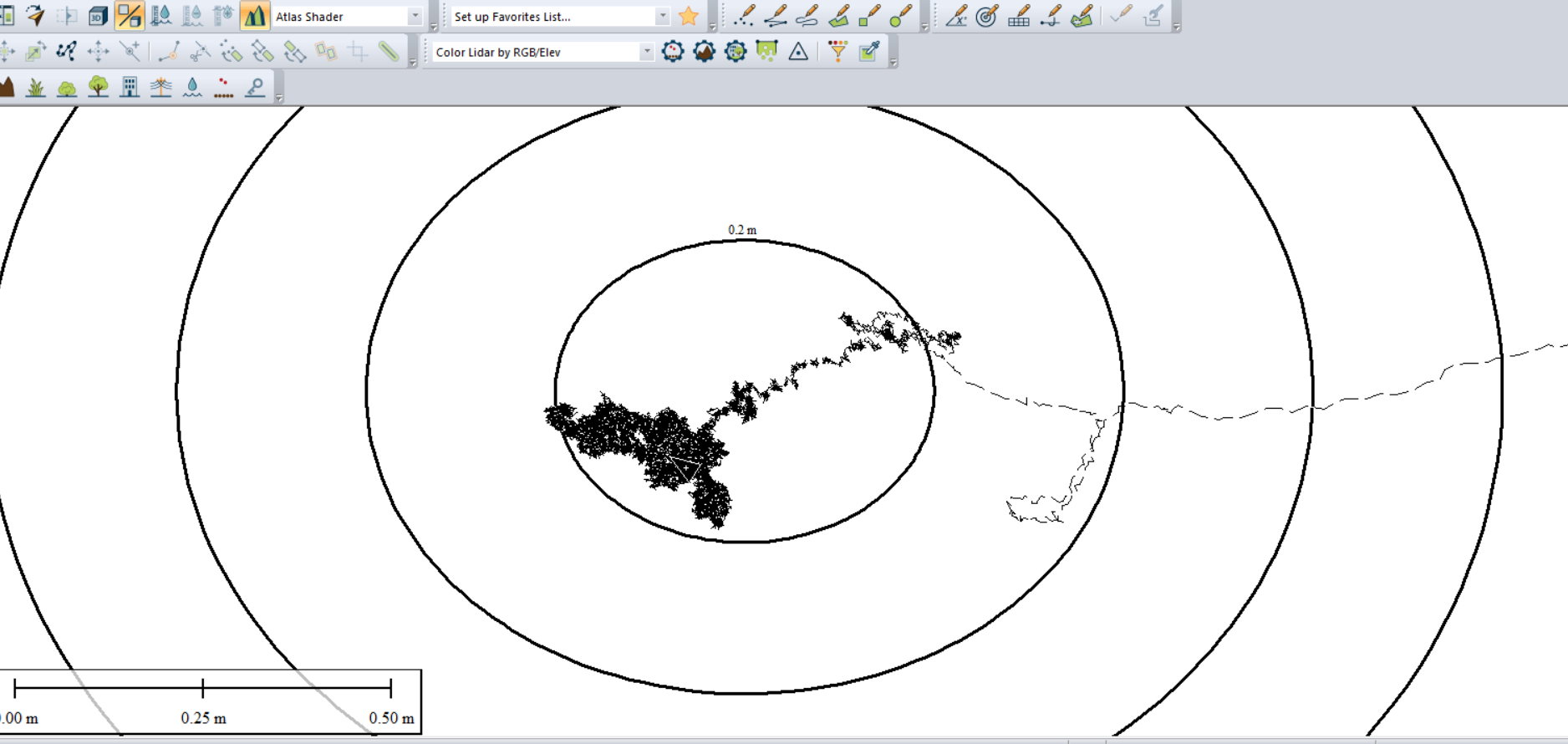The width and height of the screenshot is (1568, 744).
Task: Click the powerline classification icon
Action: pos(160,87)
